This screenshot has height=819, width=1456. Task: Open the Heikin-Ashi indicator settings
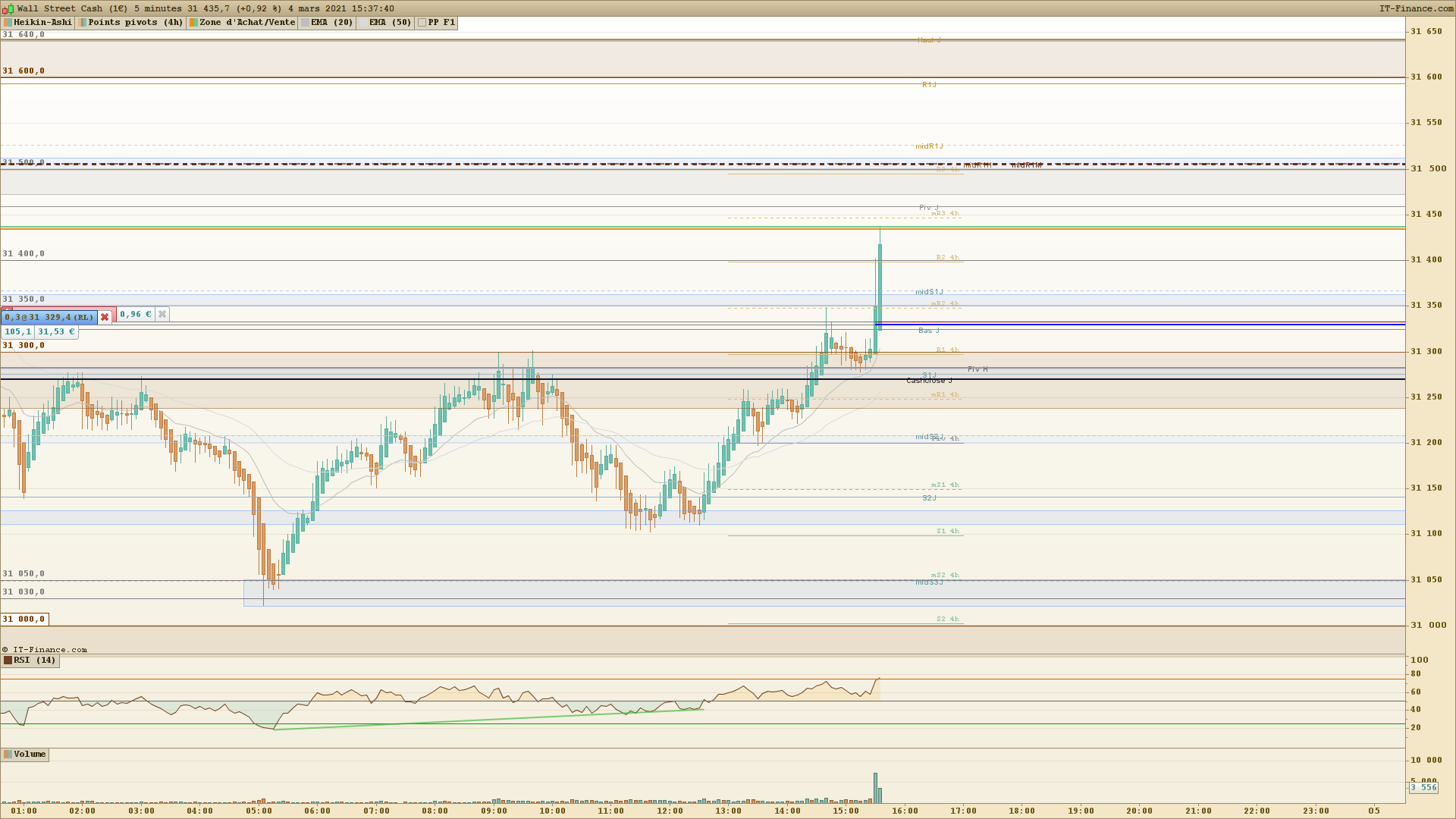42,23
